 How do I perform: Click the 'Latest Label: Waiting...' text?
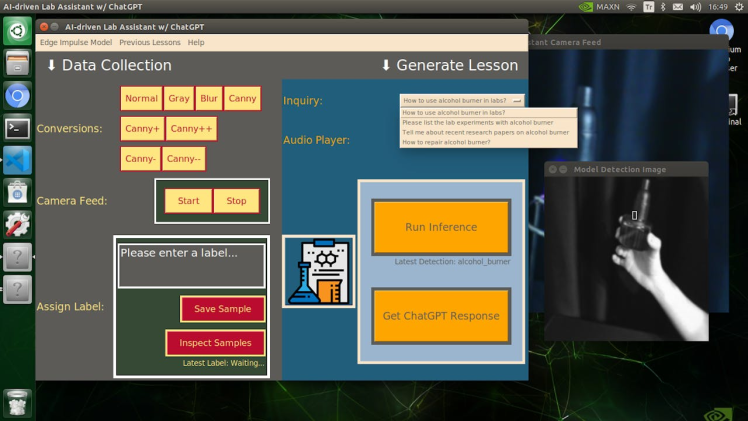tap(223, 363)
